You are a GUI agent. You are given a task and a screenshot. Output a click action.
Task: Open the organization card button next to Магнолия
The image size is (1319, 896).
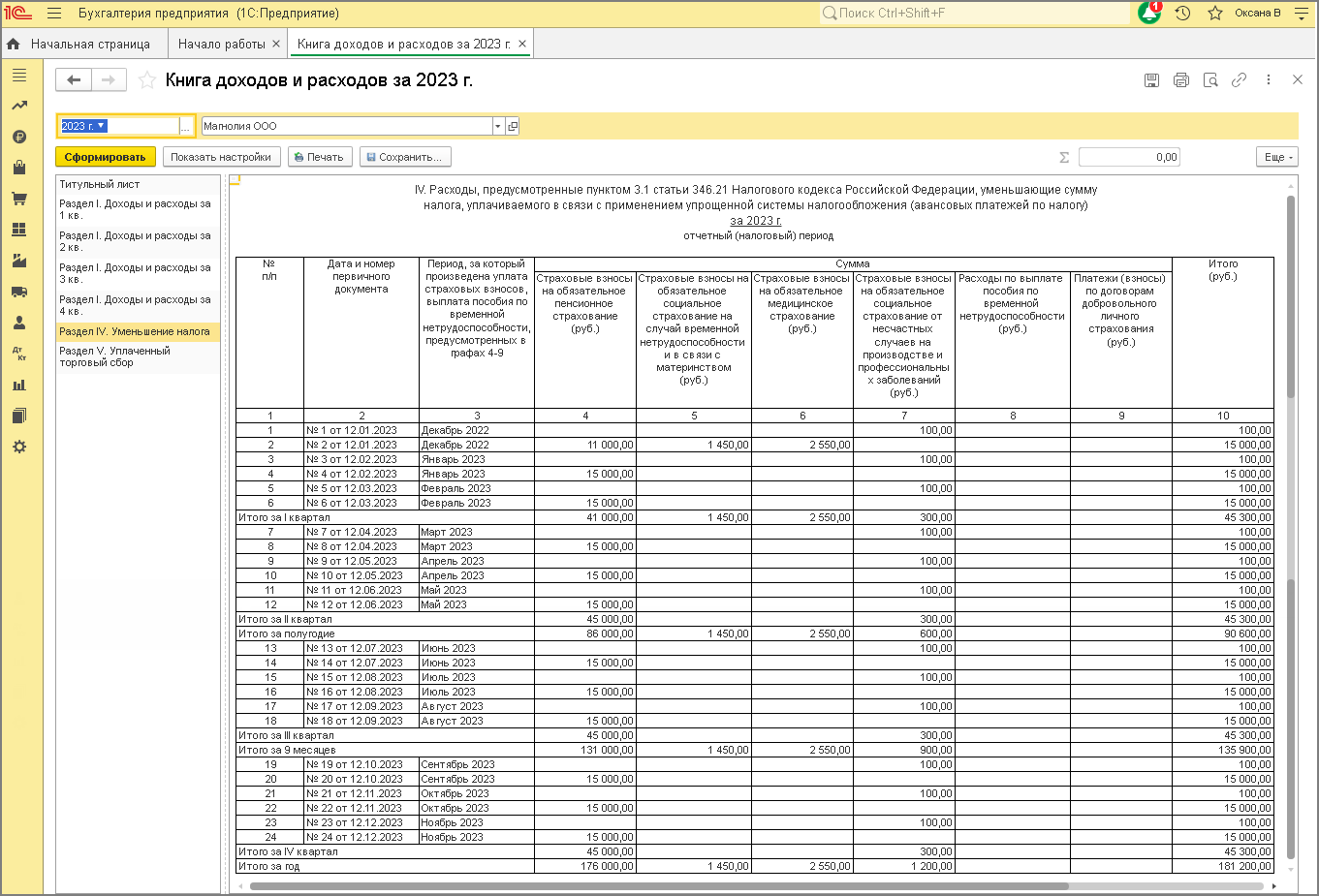tap(513, 126)
